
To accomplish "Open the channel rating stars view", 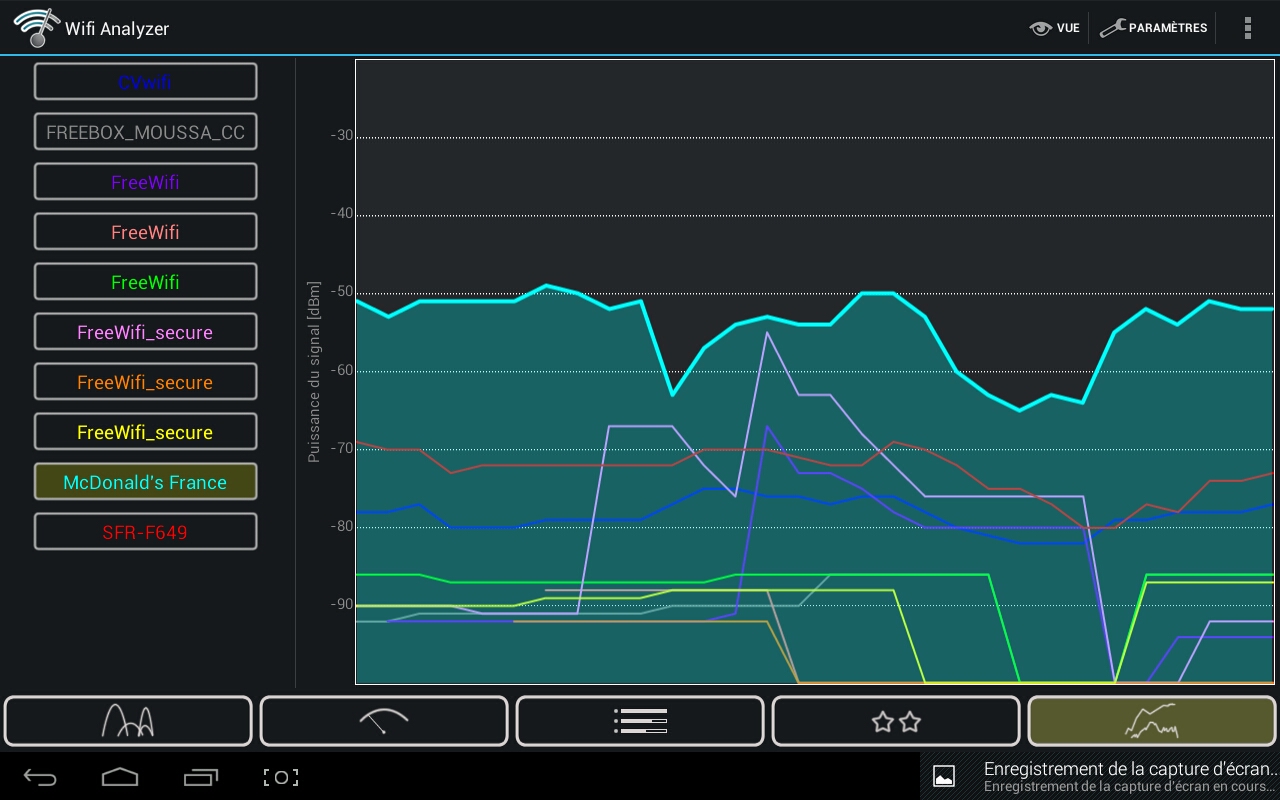I will click(x=896, y=721).
